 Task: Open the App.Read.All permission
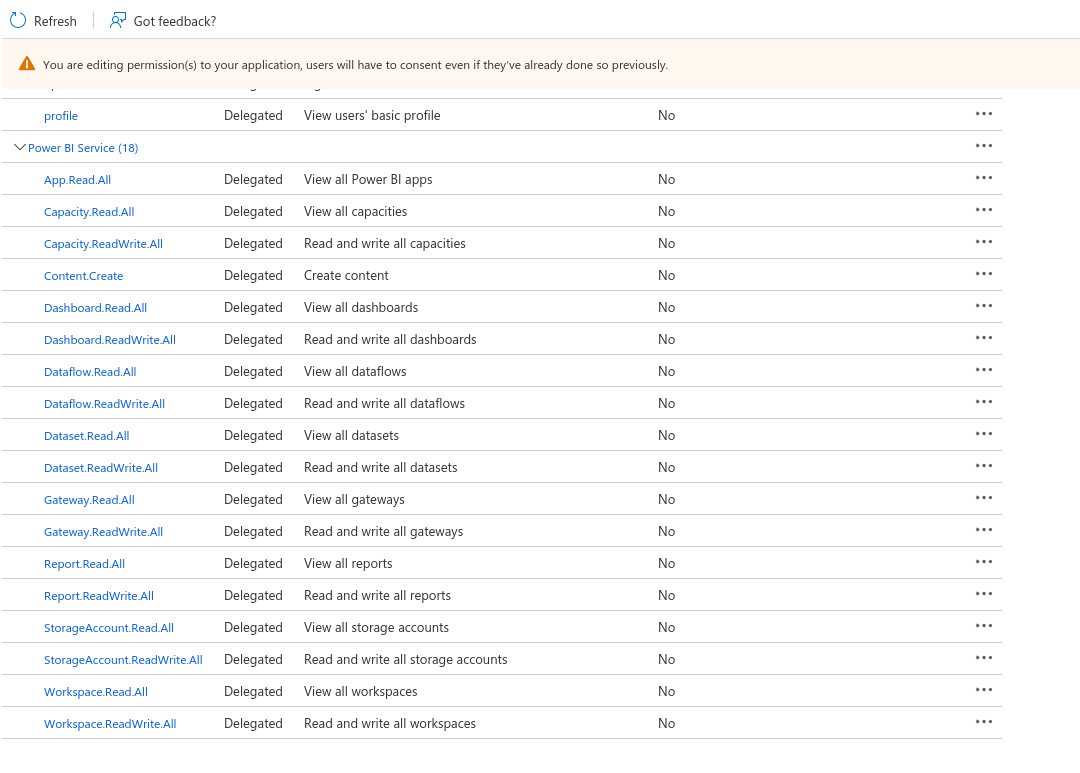pyautogui.click(x=77, y=180)
